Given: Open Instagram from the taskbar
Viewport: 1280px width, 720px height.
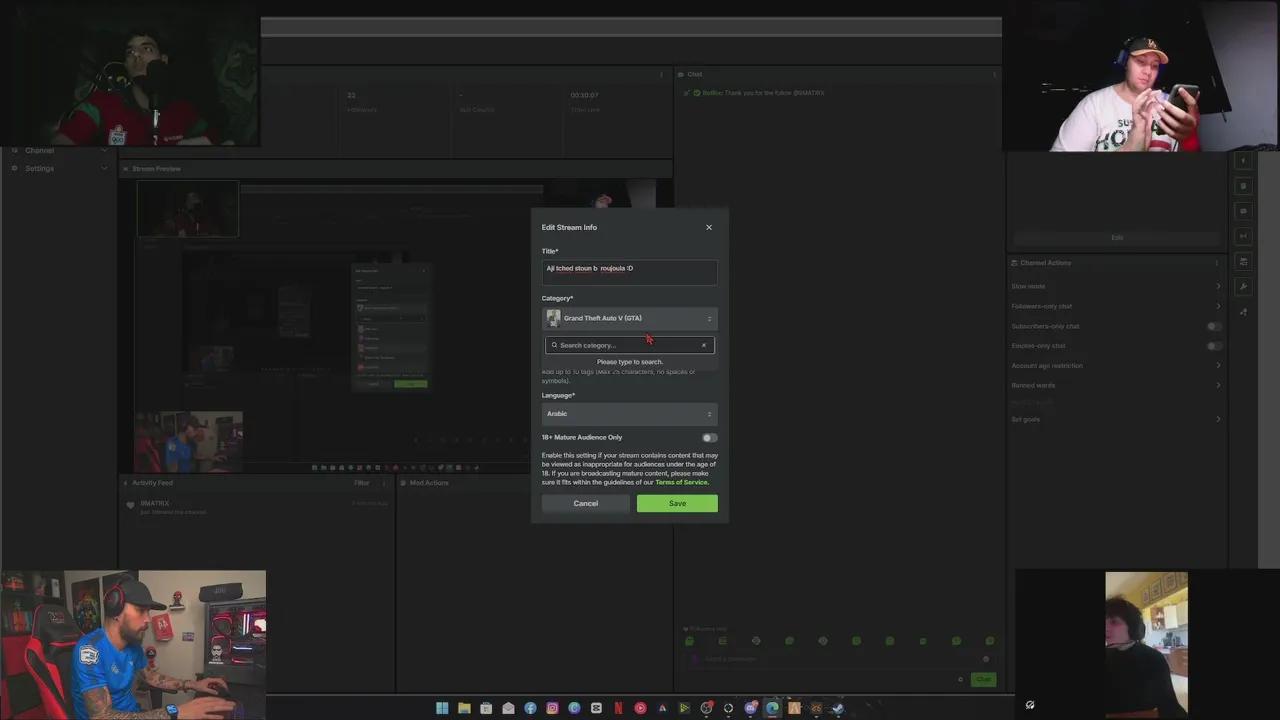Looking at the screenshot, I should (x=552, y=708).
